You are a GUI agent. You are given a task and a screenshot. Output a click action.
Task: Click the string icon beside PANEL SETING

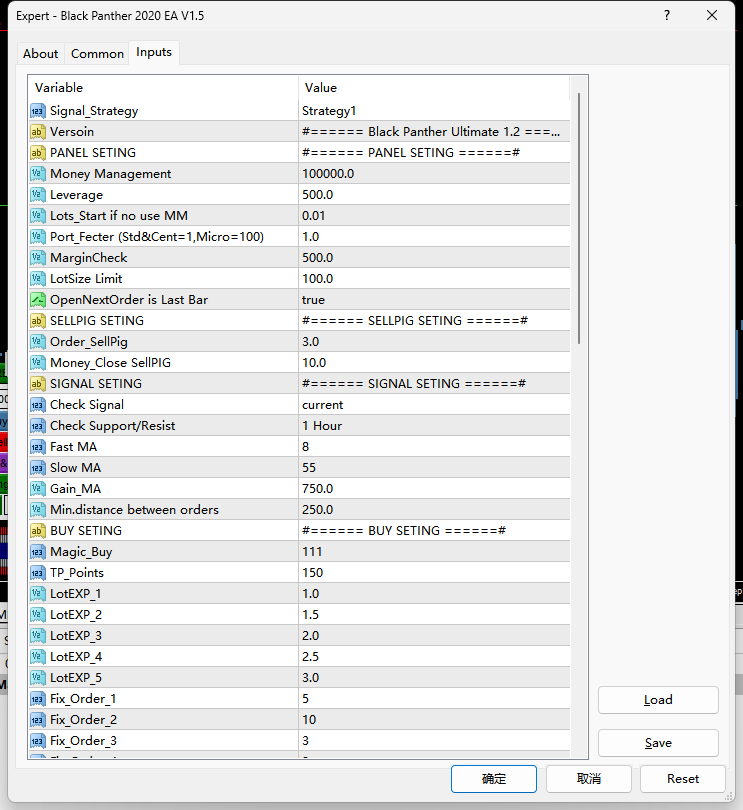pos(37,153)
